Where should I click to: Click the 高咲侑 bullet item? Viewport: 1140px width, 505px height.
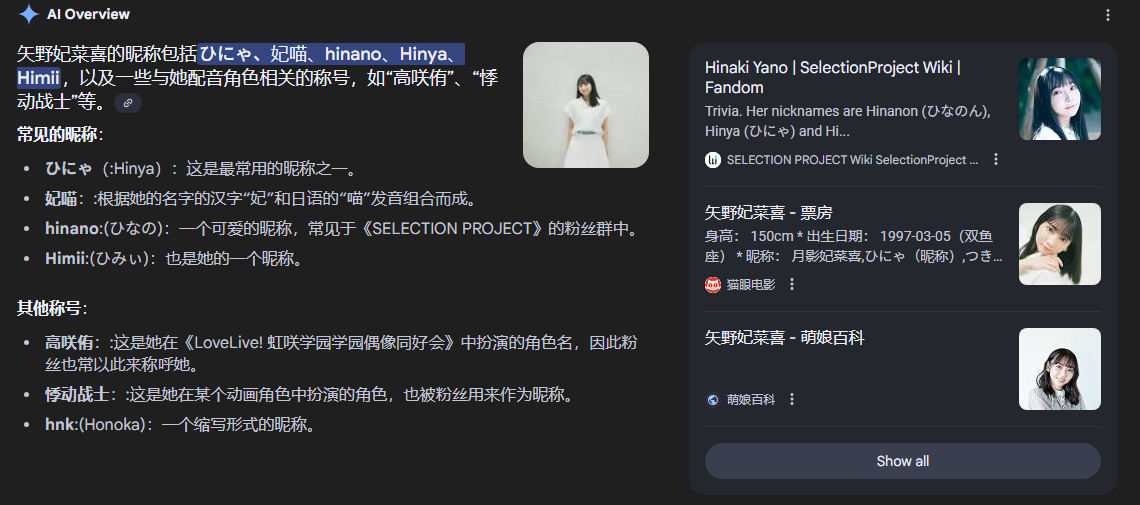pos(342,353)
